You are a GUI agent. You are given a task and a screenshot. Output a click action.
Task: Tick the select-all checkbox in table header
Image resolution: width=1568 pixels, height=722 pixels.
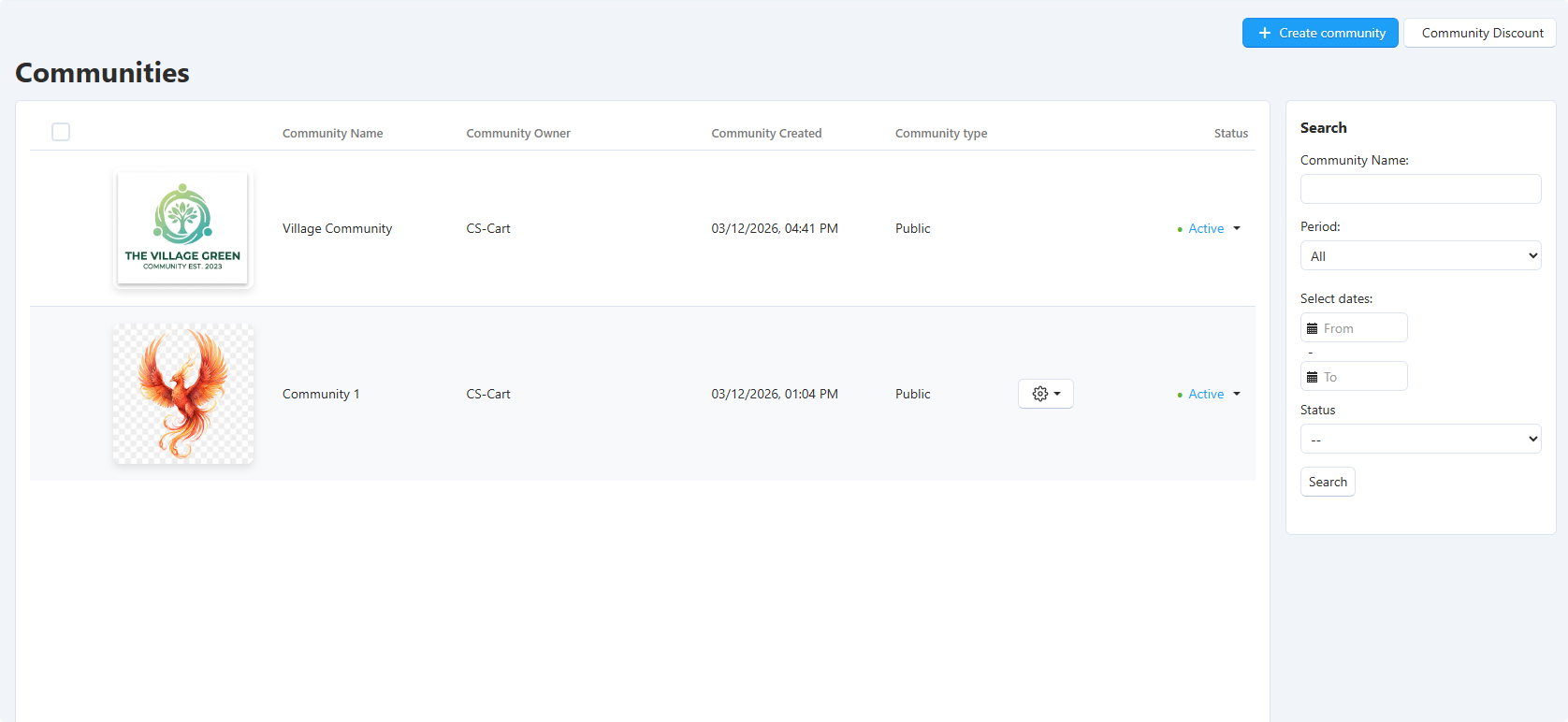click(61, 132)
